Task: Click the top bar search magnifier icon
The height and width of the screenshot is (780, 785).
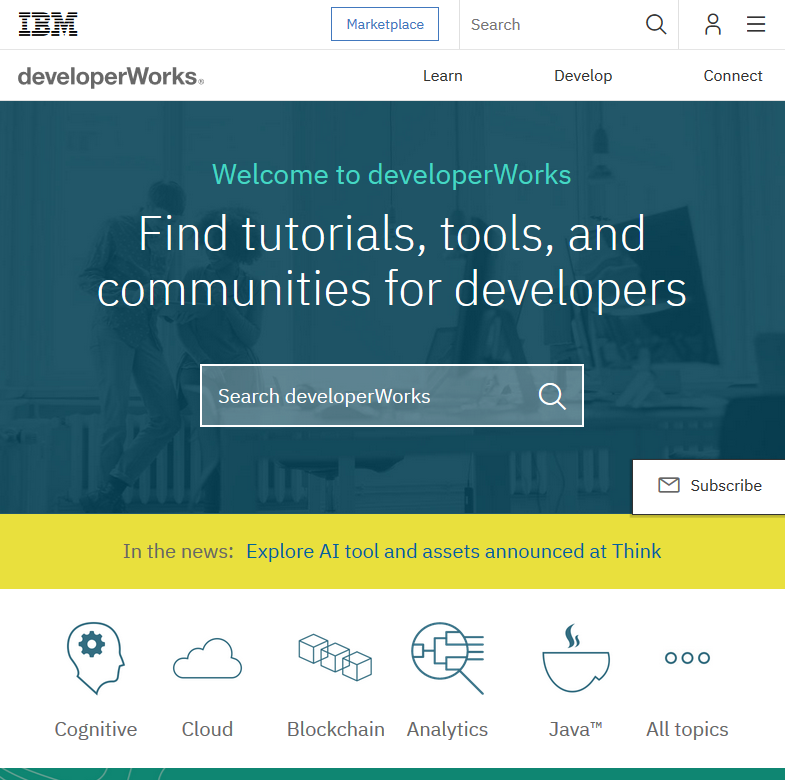Action: coord(656,24)
